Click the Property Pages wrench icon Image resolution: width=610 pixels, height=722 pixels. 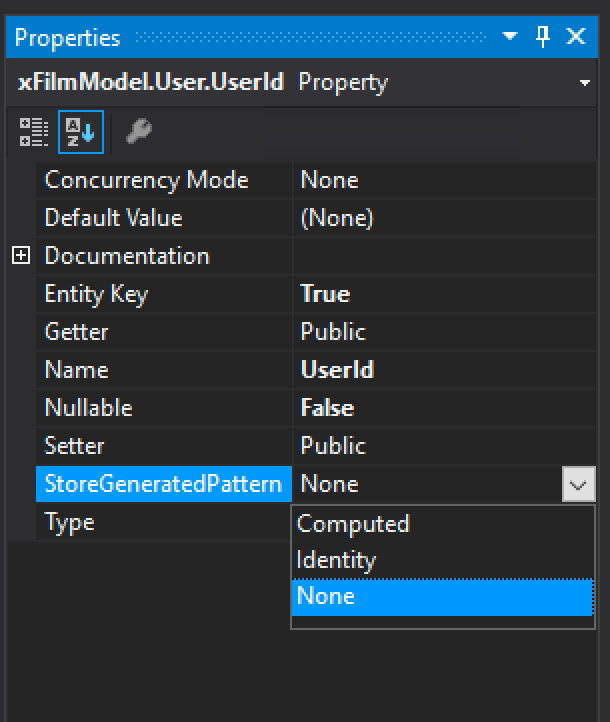(x=139, y=133)
